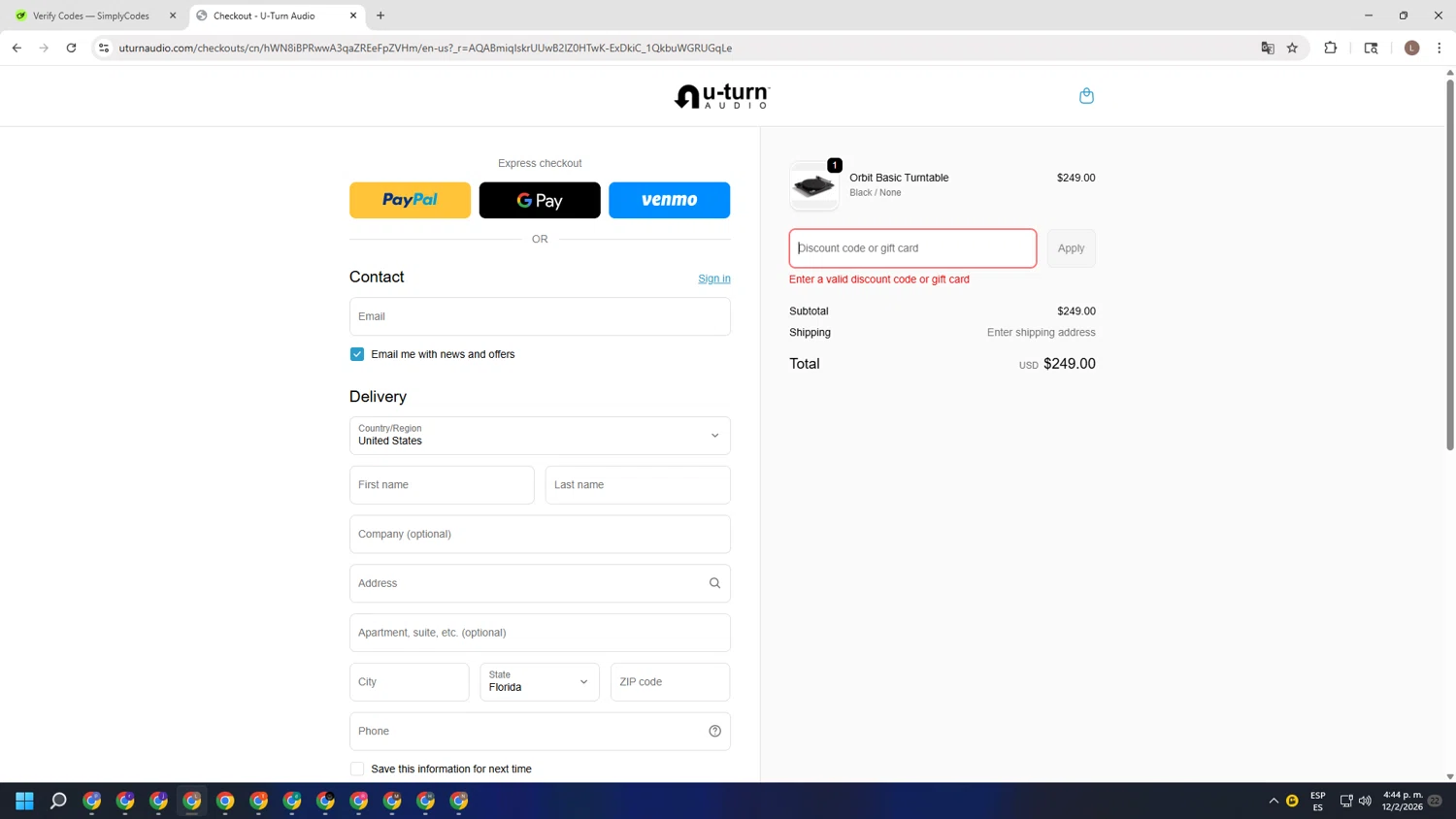Pay with the Google Pay button

pyautogui.click(x=540, y=200)
